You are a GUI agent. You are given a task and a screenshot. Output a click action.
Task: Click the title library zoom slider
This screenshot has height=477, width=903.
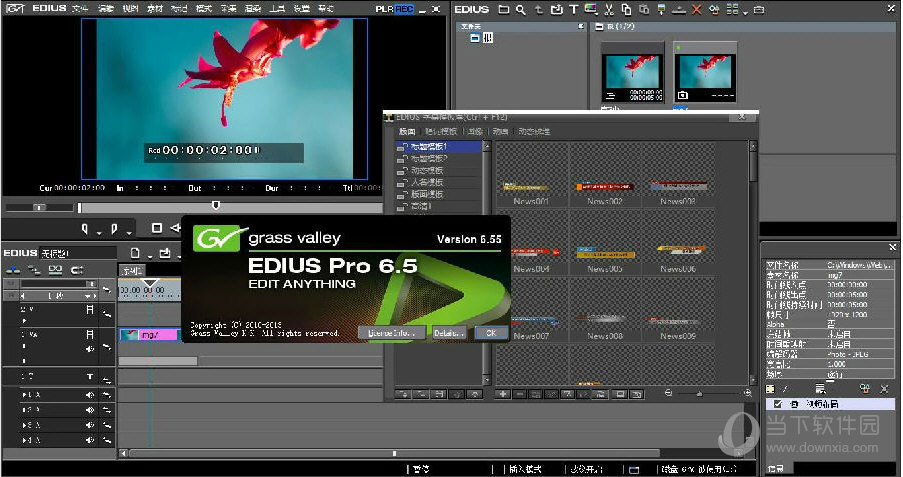tap(698, 394)
